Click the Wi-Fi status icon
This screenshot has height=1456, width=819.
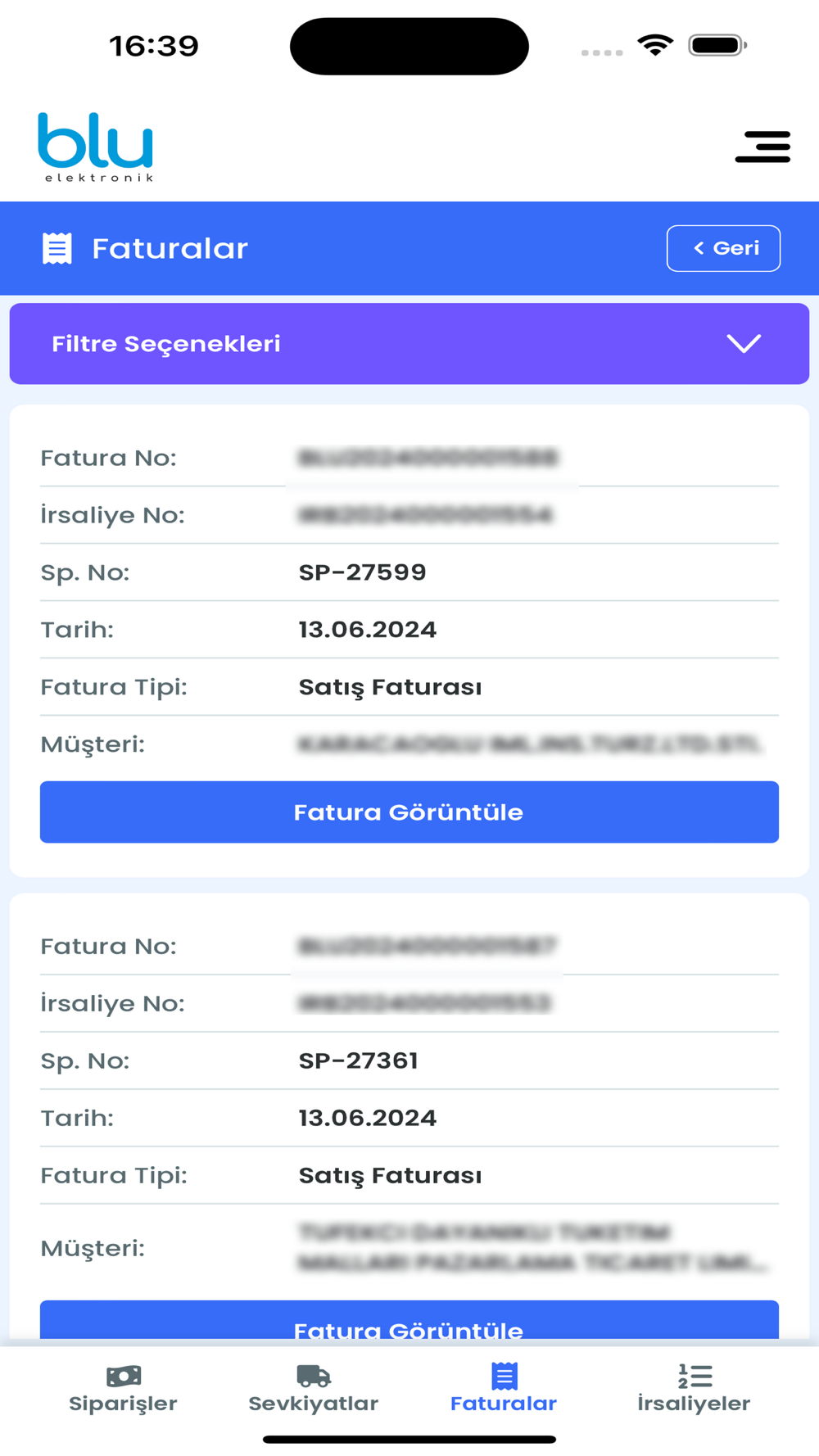click(x=655, y=45)
